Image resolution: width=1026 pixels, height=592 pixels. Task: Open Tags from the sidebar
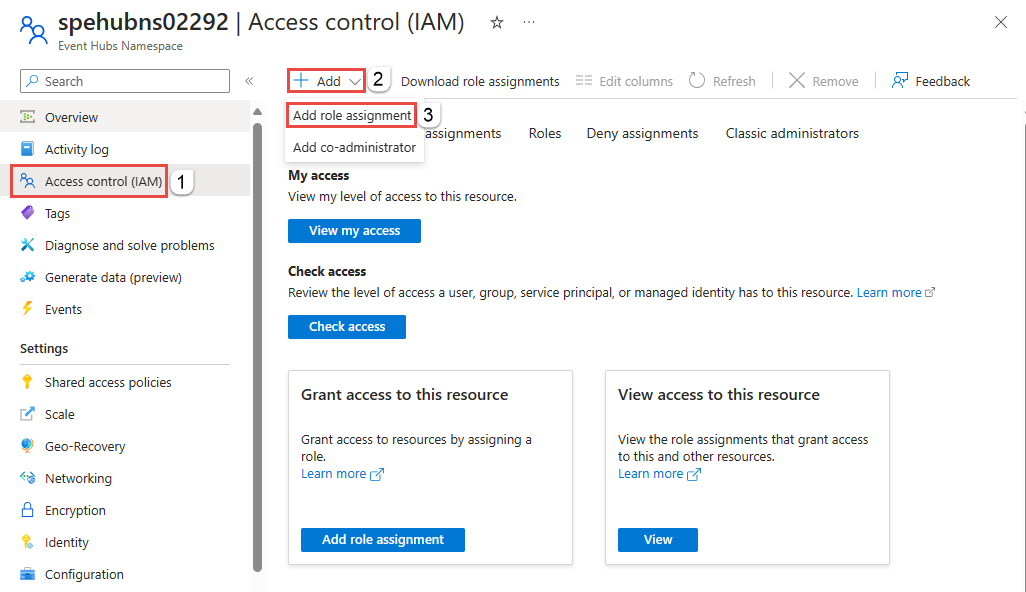point(125,213)
